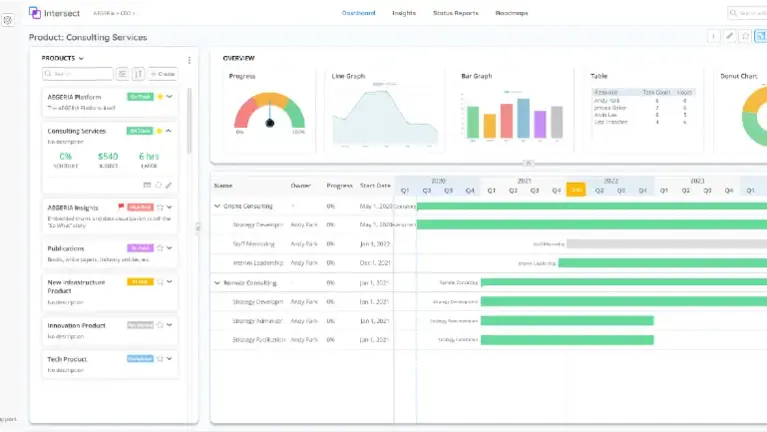Open the Status Reports tab

coord(455,13)
